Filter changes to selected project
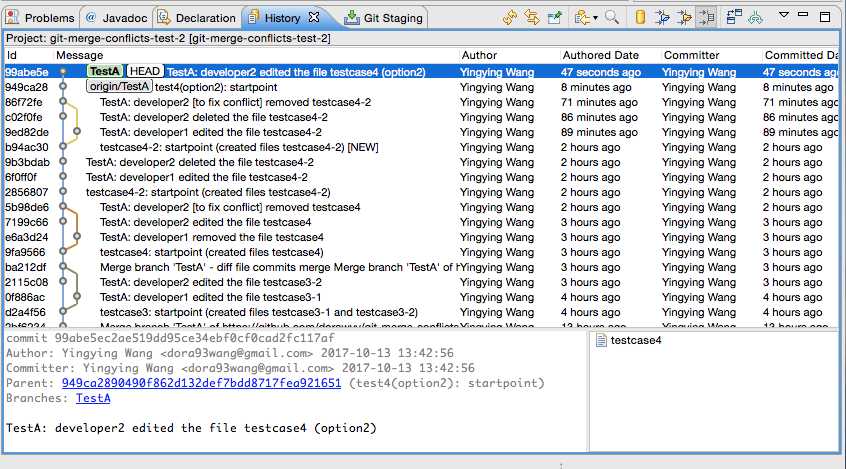This screenshot has width=846, height=469. coord(662,18)
